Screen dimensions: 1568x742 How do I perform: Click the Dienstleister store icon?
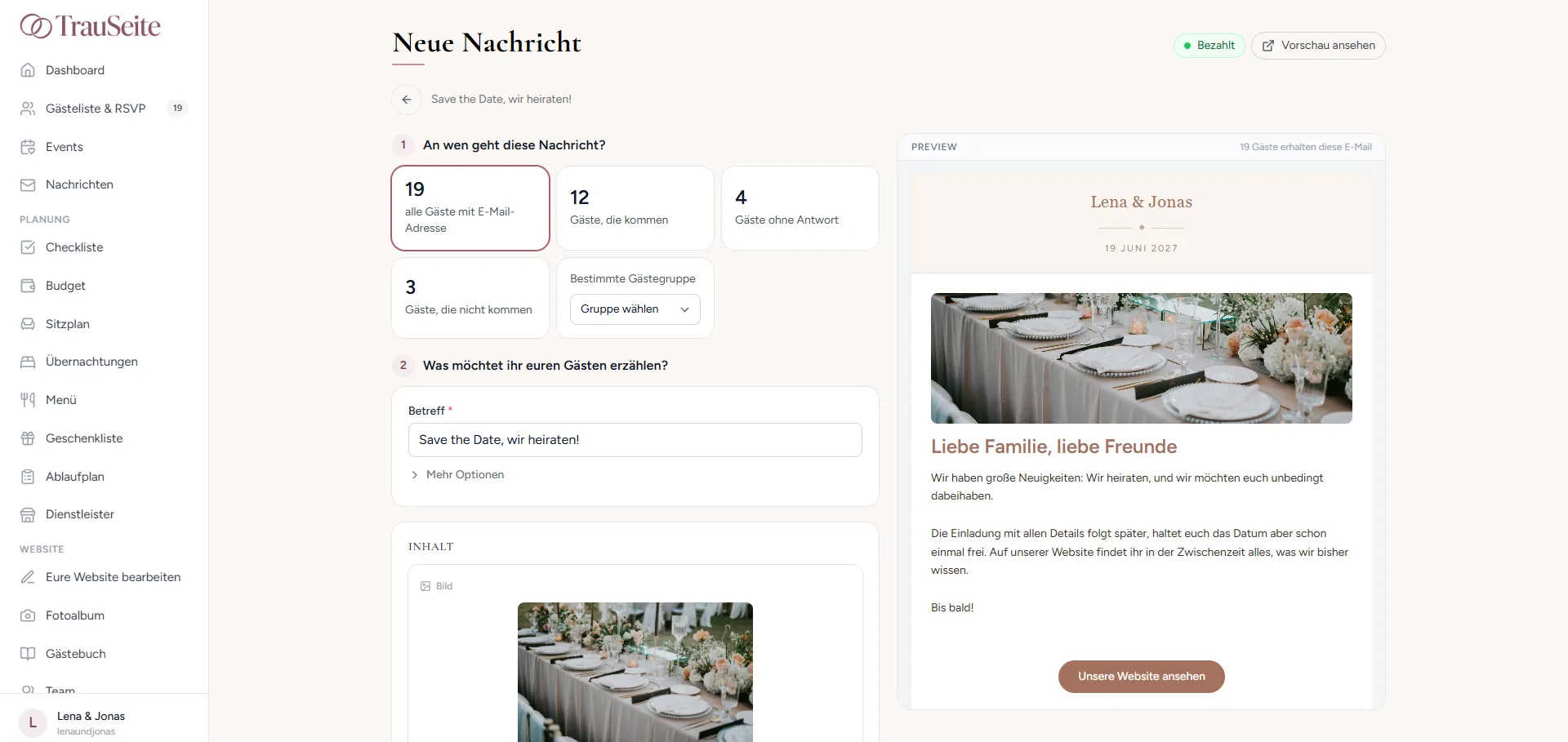click(x=28, y=514)
